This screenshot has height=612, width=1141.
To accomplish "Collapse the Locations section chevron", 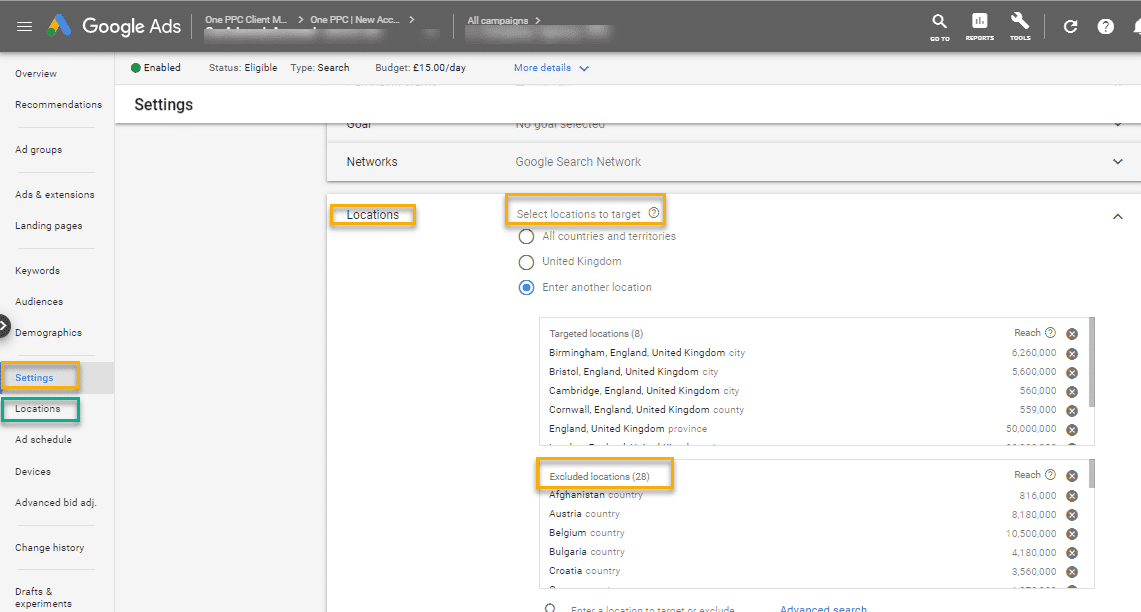I will tap(1118, 215).
